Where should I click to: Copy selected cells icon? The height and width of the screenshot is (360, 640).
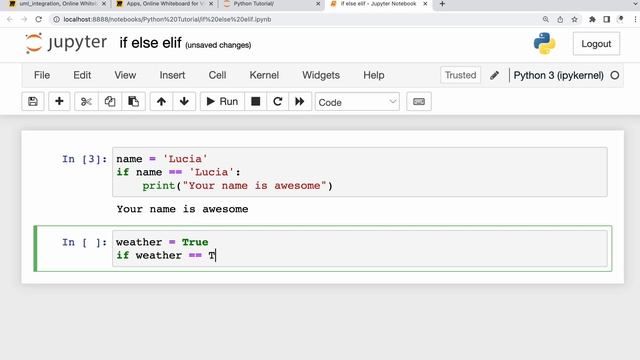point(110,101)
